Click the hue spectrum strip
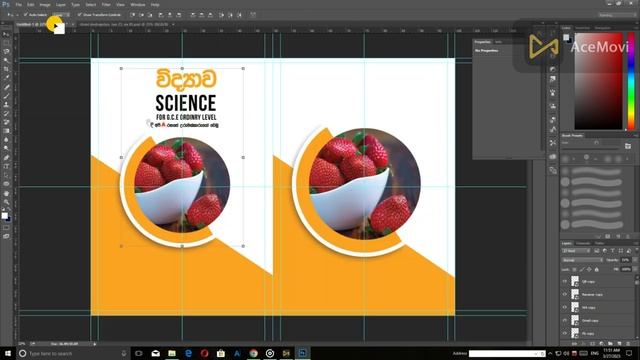Image resolution: width=640 pixels, height=360 pixels. (631, 82)
